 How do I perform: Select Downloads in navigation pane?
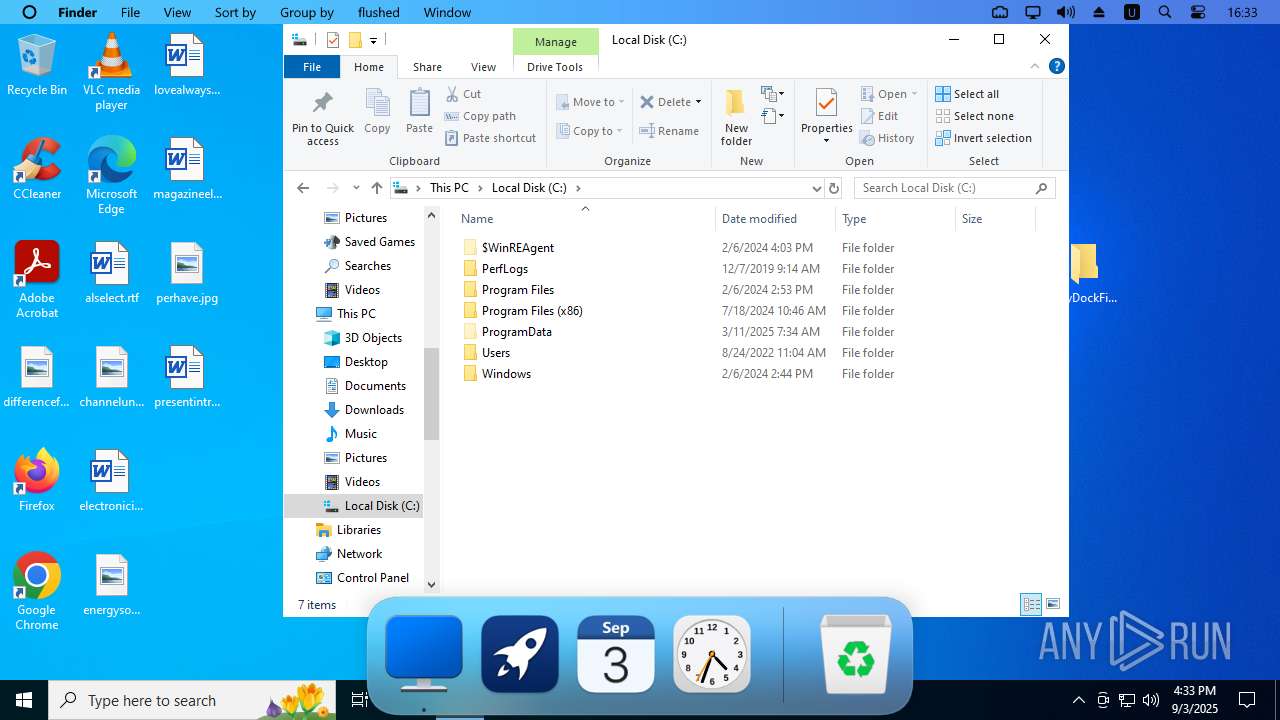(374, 410)
